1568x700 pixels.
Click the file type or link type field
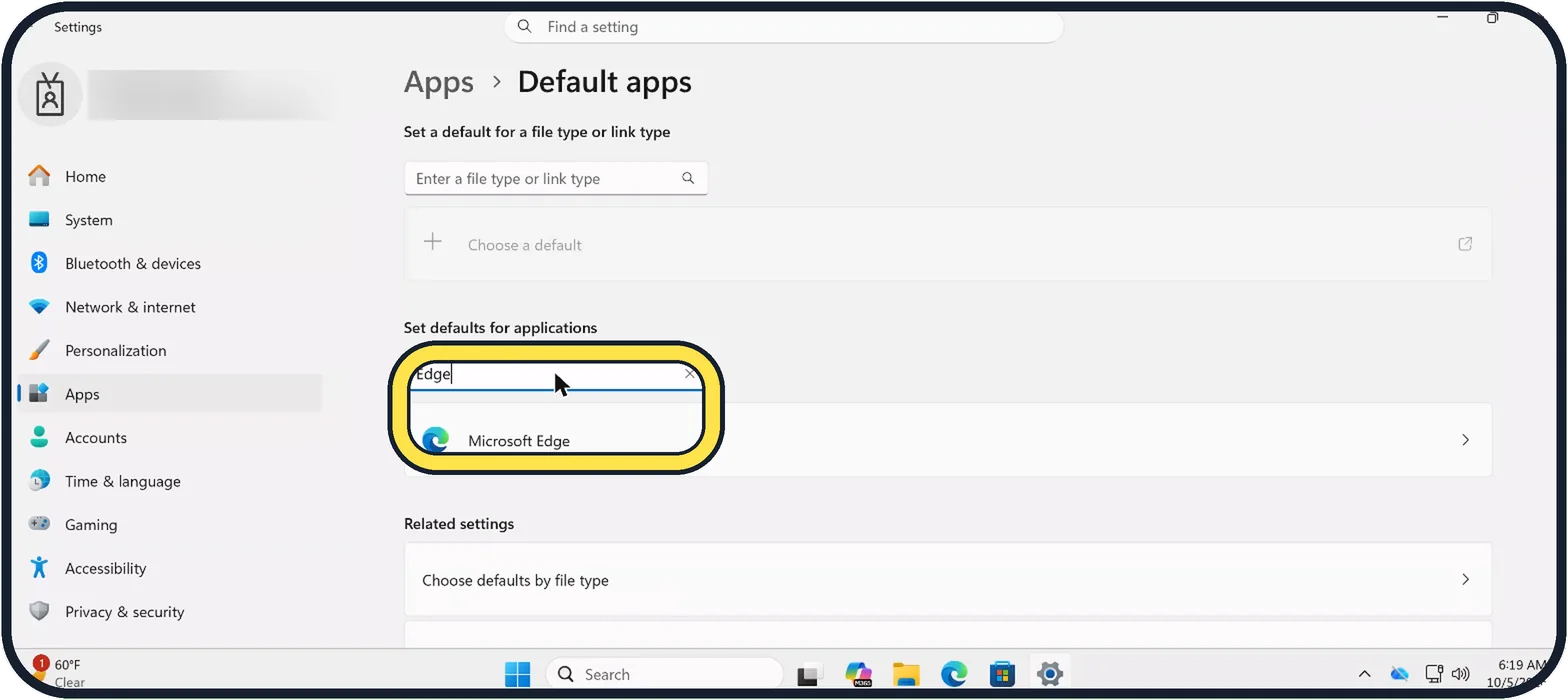(x=556, y=179)
